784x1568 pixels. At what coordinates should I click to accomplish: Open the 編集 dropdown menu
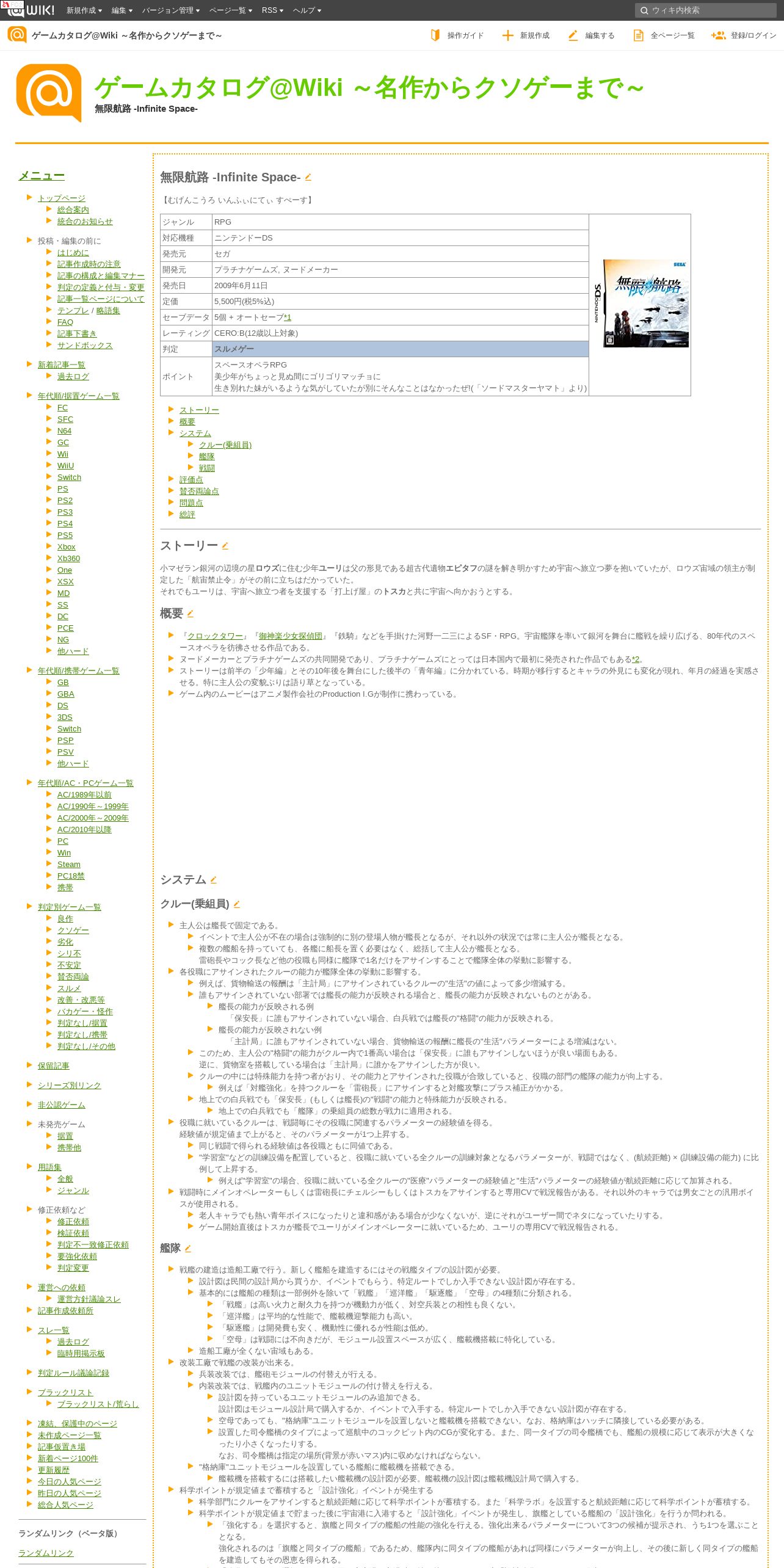tap(122, 10)
